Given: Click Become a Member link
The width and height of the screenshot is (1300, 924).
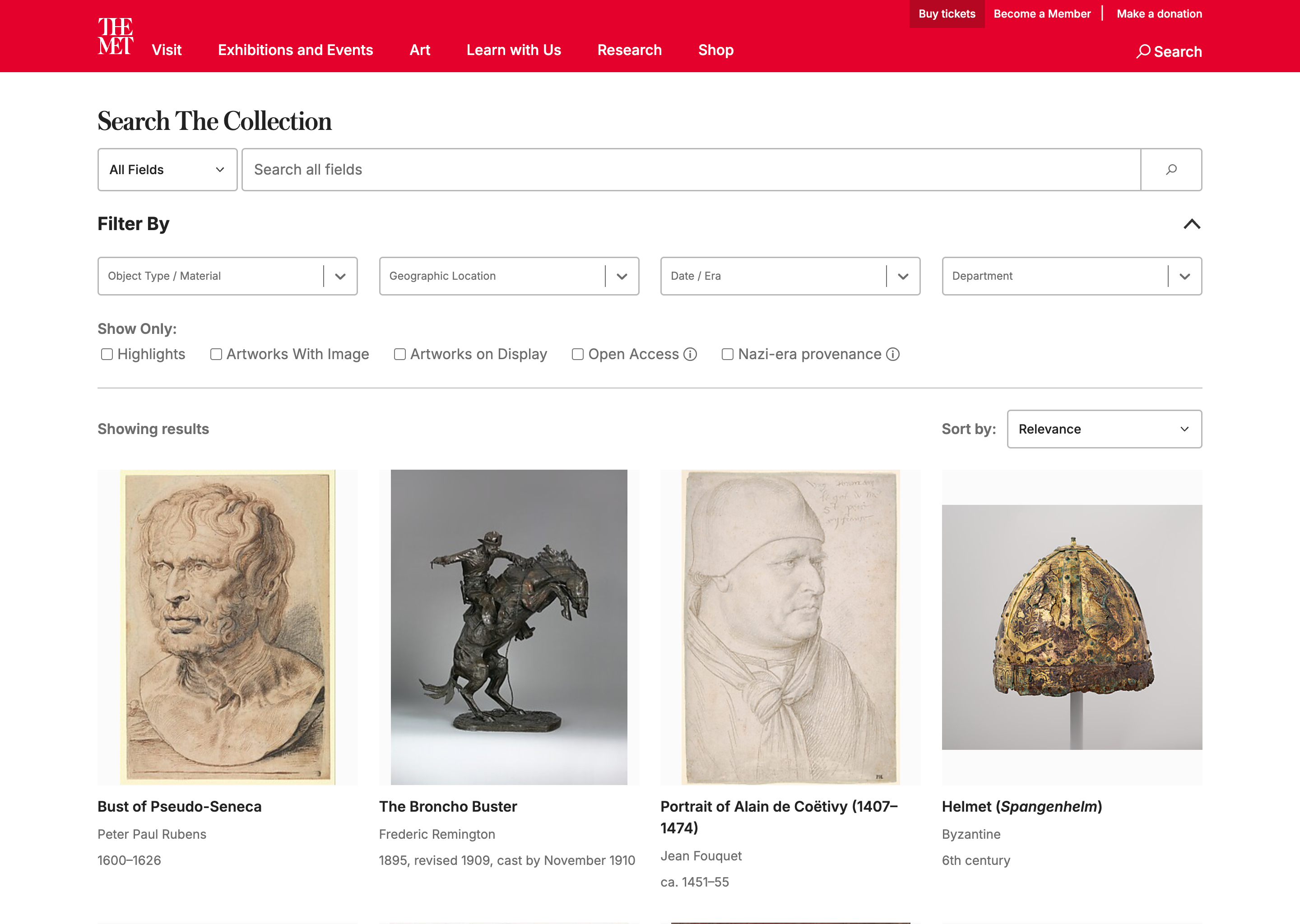Looking at the screenshot, I should [1042, 14].
